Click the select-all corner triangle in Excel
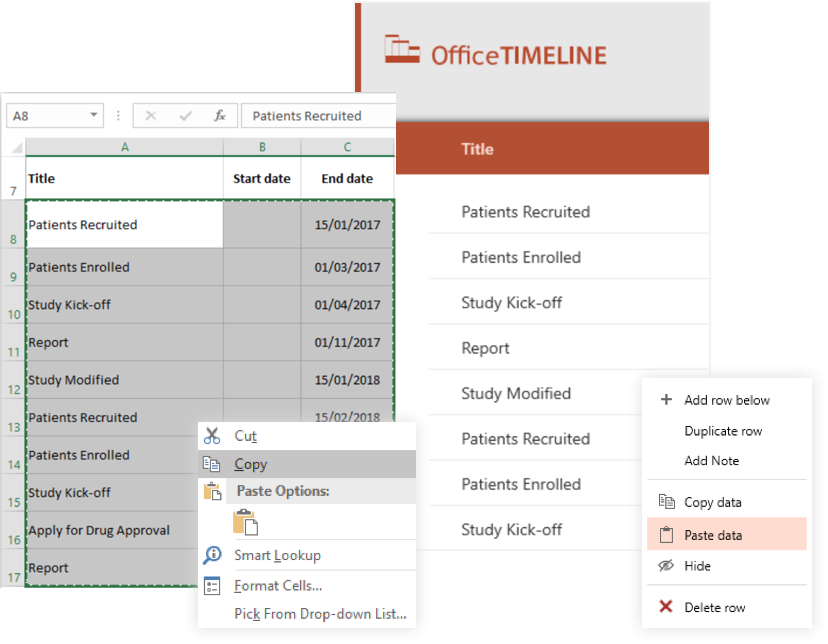This screenshot has height=644, width=828. coord(16,147)
